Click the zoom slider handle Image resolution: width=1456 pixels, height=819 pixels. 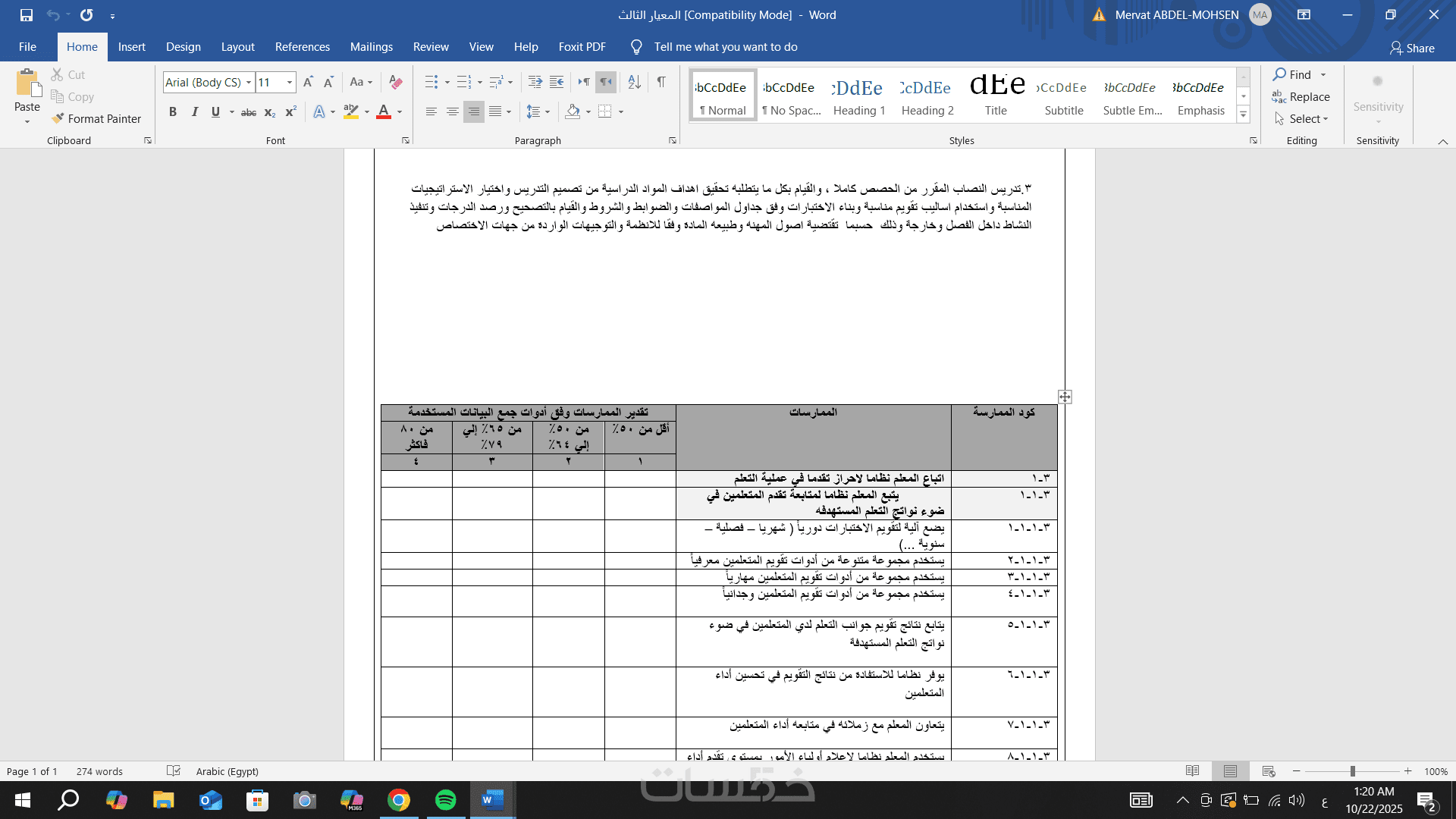tap(1352, 771)
